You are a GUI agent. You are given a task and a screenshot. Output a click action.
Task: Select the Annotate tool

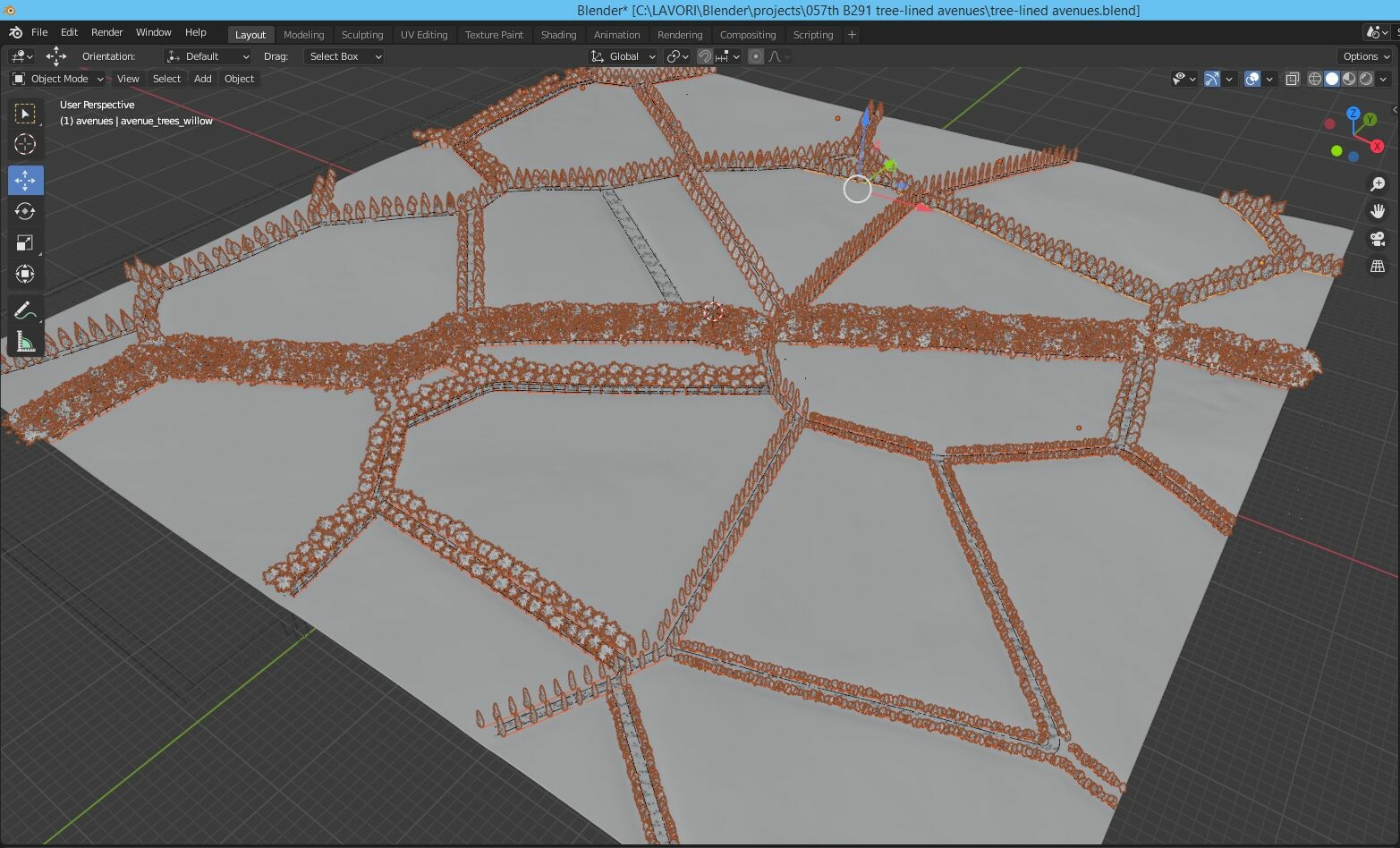(x=25, y=310)
